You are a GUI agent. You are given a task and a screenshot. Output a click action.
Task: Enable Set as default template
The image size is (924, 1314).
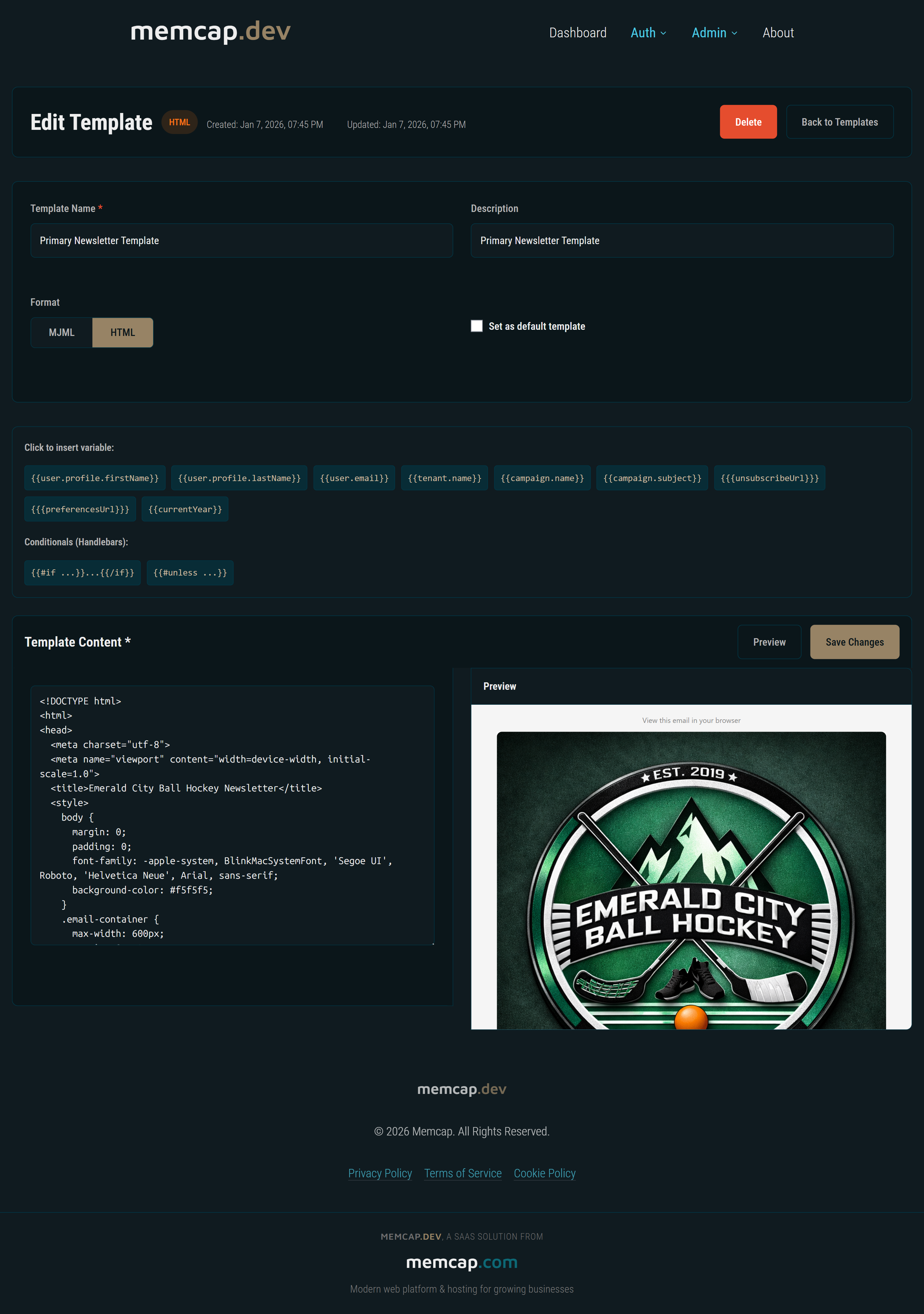[x=477, y=326]
